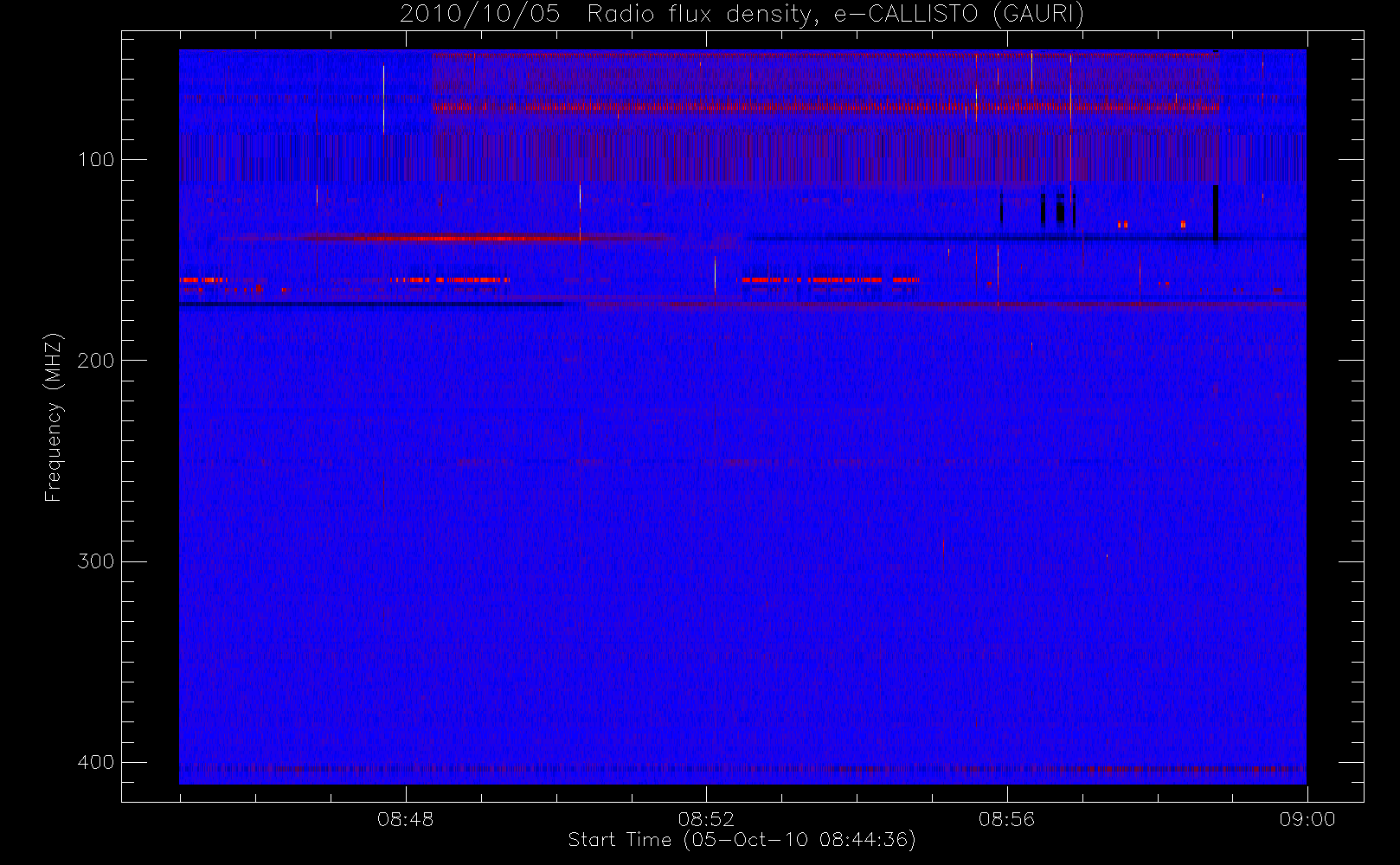Viewport: 1400px width, 865px height.
Task: Click the 08:48 time tick label
Action: (405, 819)
